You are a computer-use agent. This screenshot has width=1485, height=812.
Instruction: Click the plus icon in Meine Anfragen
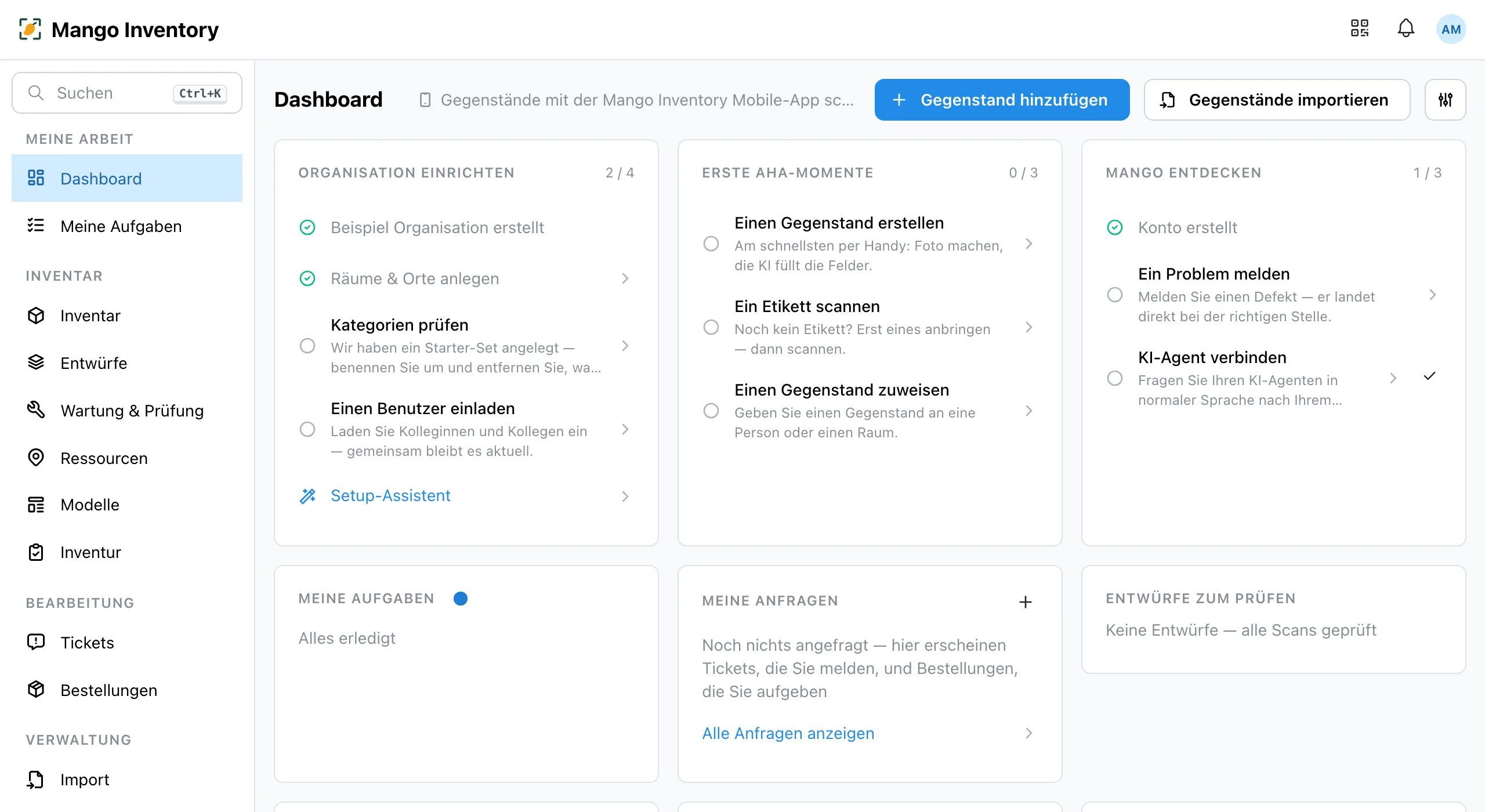click(x=1026, y=602)
